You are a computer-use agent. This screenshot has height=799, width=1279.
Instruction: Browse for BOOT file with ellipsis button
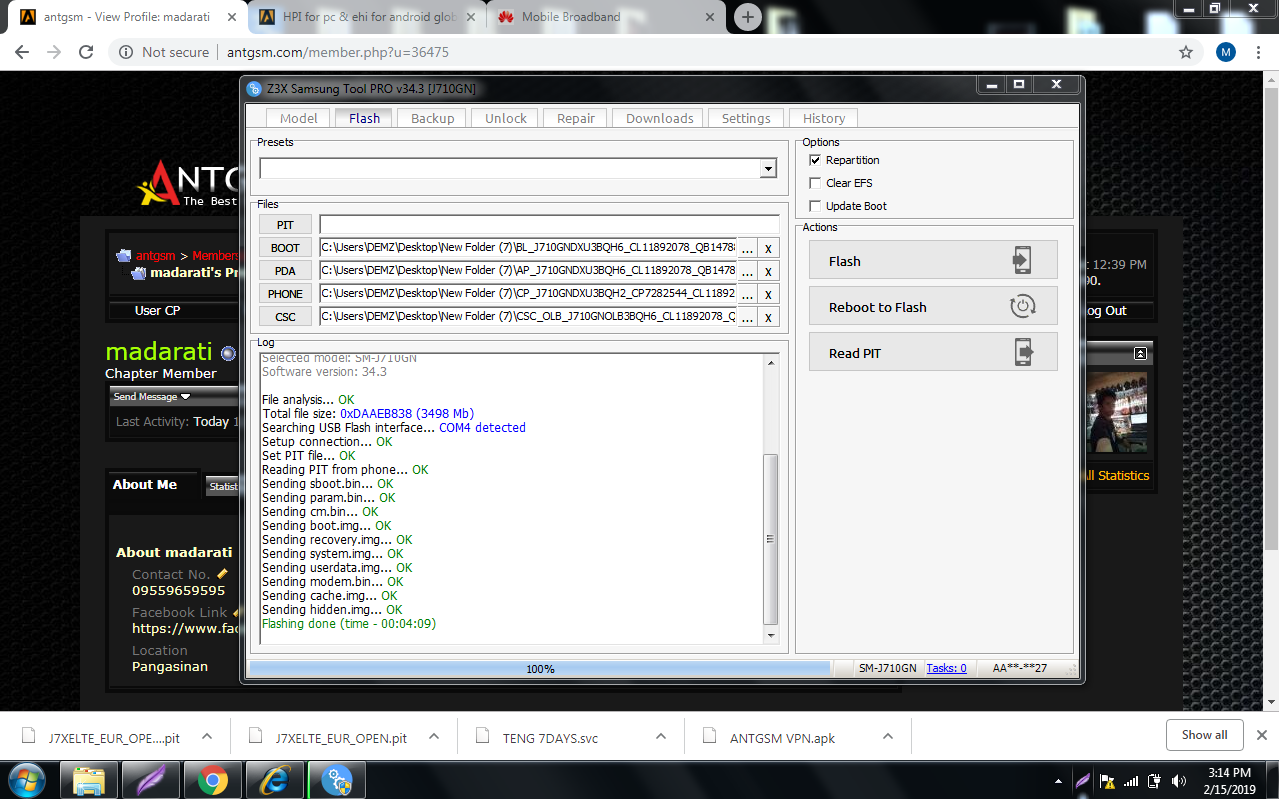point(747,248)
